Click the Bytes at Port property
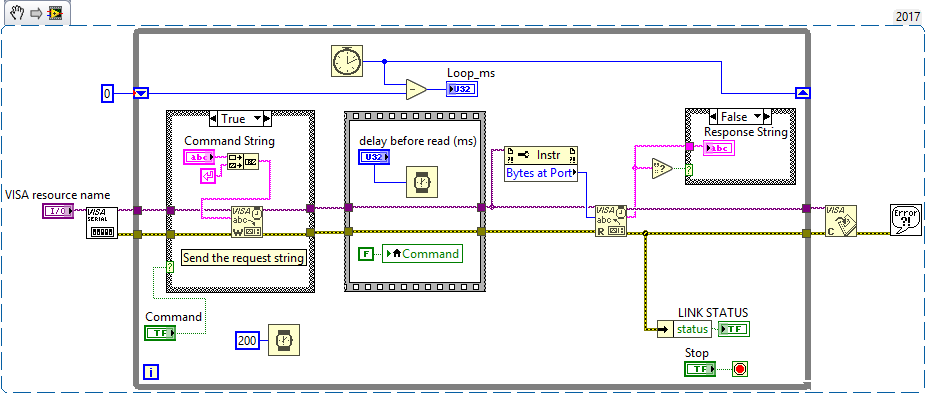This screenshot has height=394, width=926. [540, 174]
